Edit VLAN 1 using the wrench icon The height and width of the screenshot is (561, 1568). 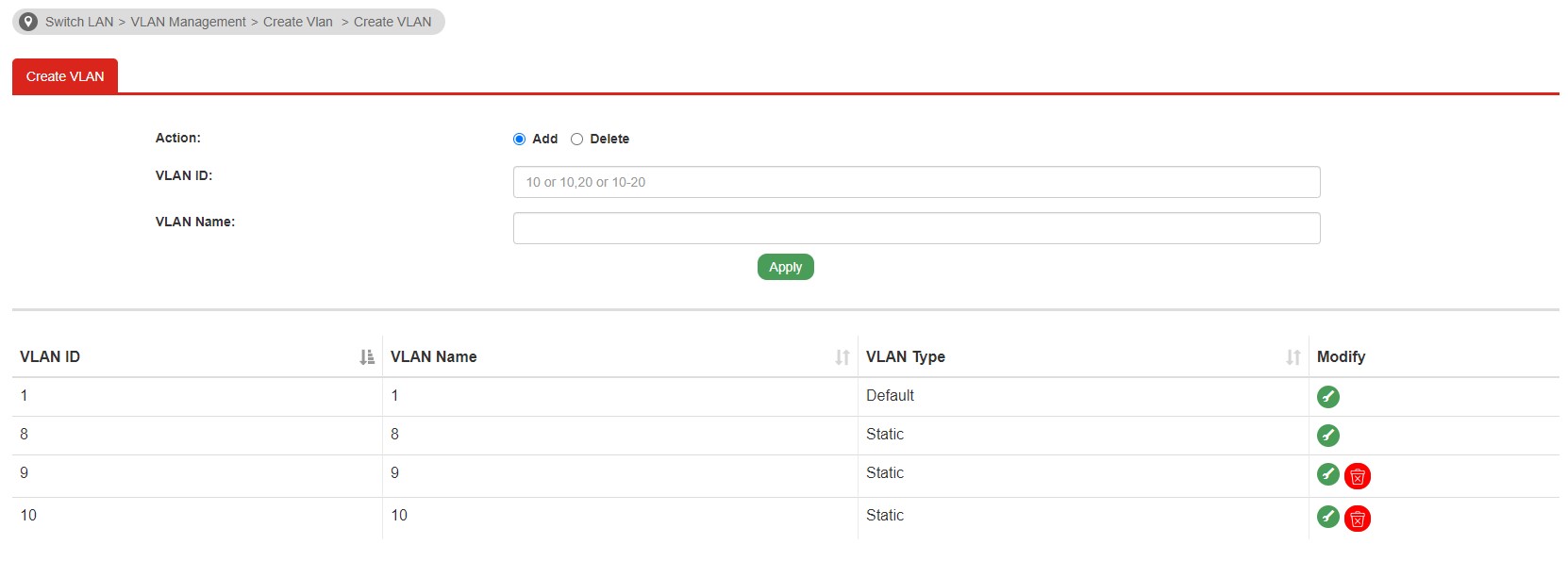tap(1327, 397)
